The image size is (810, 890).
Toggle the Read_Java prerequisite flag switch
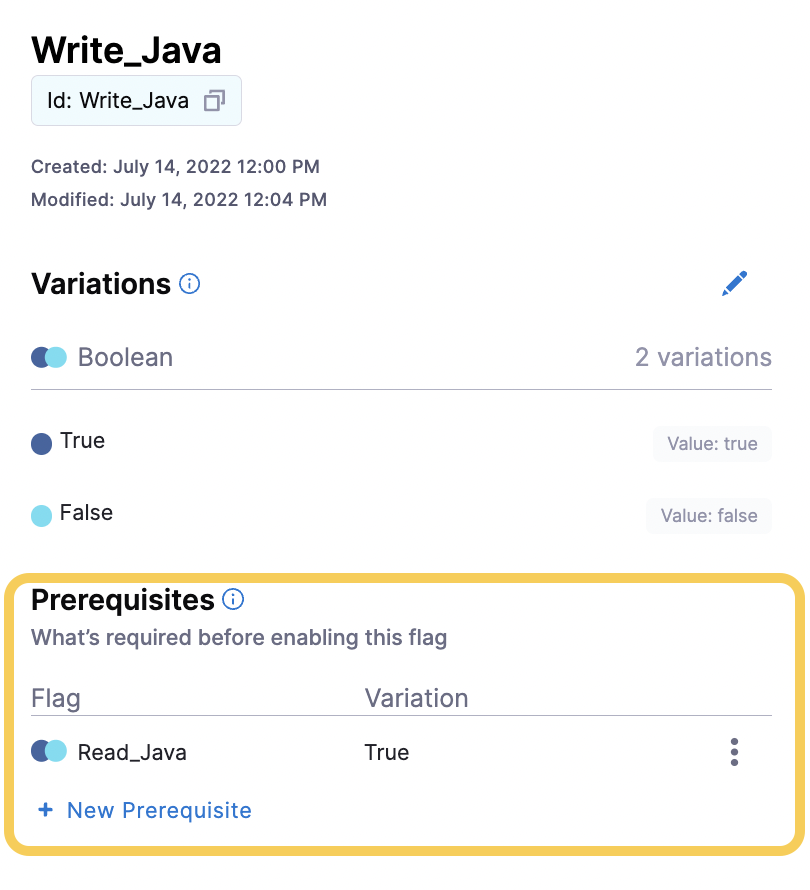point(48,751)
